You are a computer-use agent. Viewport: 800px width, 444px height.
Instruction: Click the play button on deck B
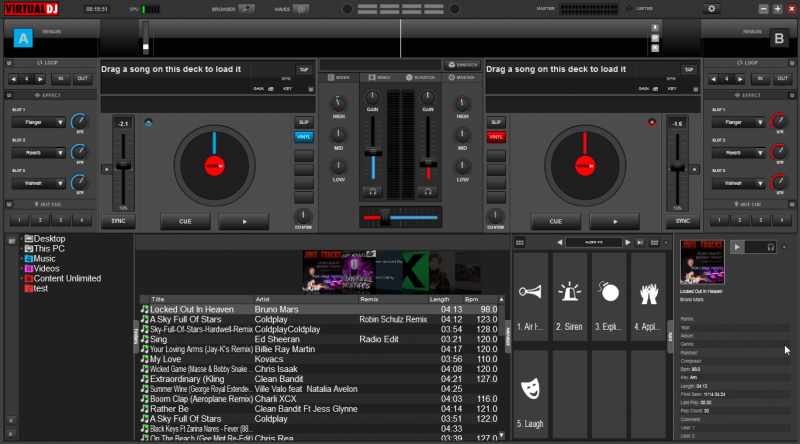click(x=614, y=221)
